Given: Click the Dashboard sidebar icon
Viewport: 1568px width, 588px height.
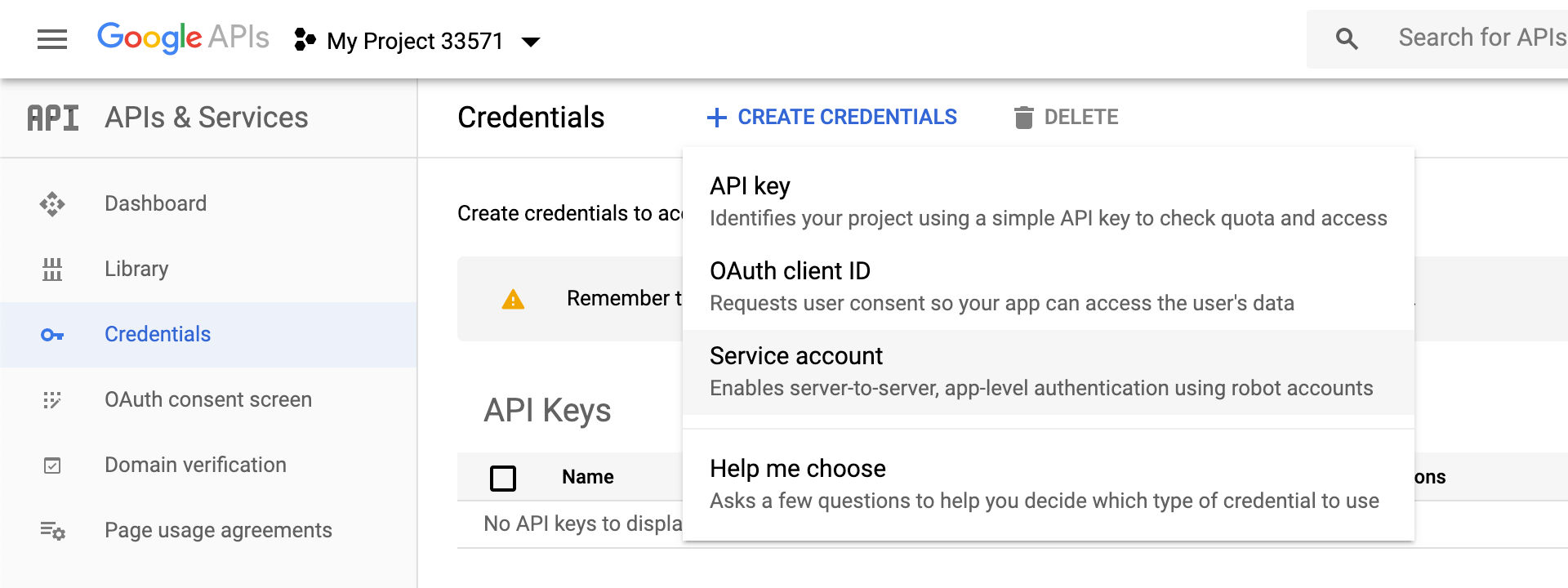Looking at the screenshot, I should click(x=52, y=203).
